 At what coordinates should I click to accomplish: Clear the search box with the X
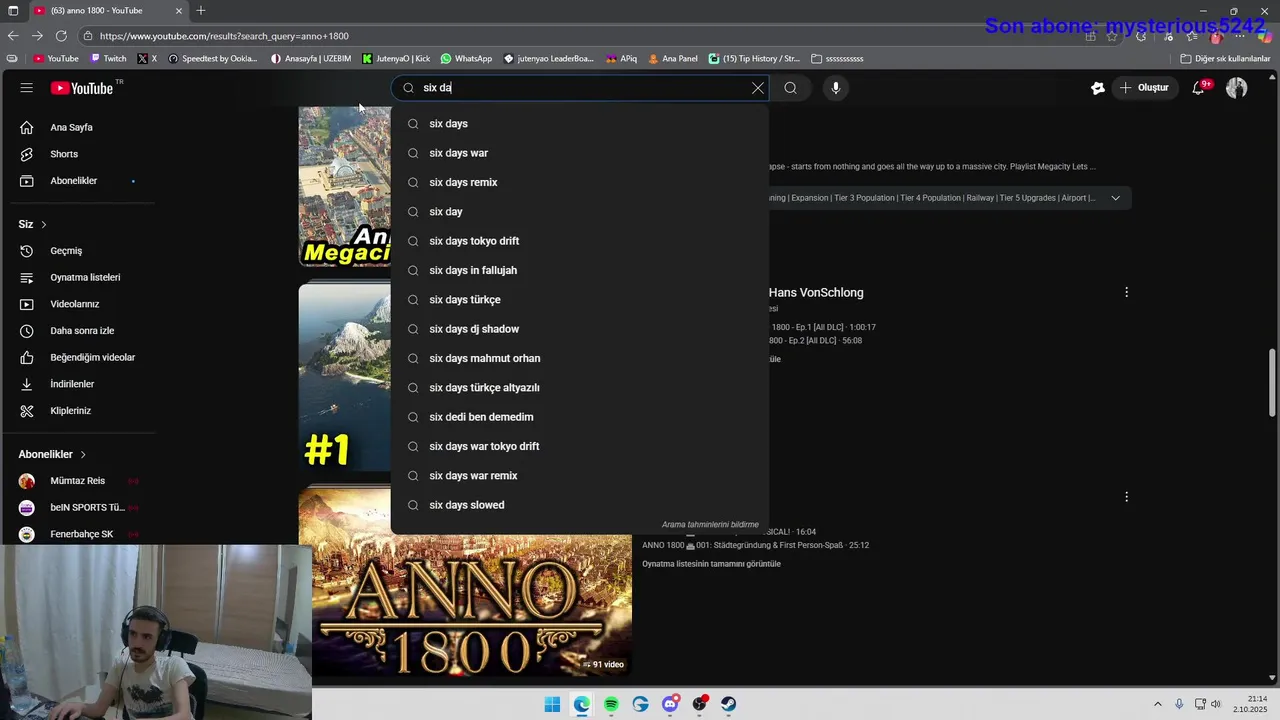pyautogui.click(x=758, y=88)
